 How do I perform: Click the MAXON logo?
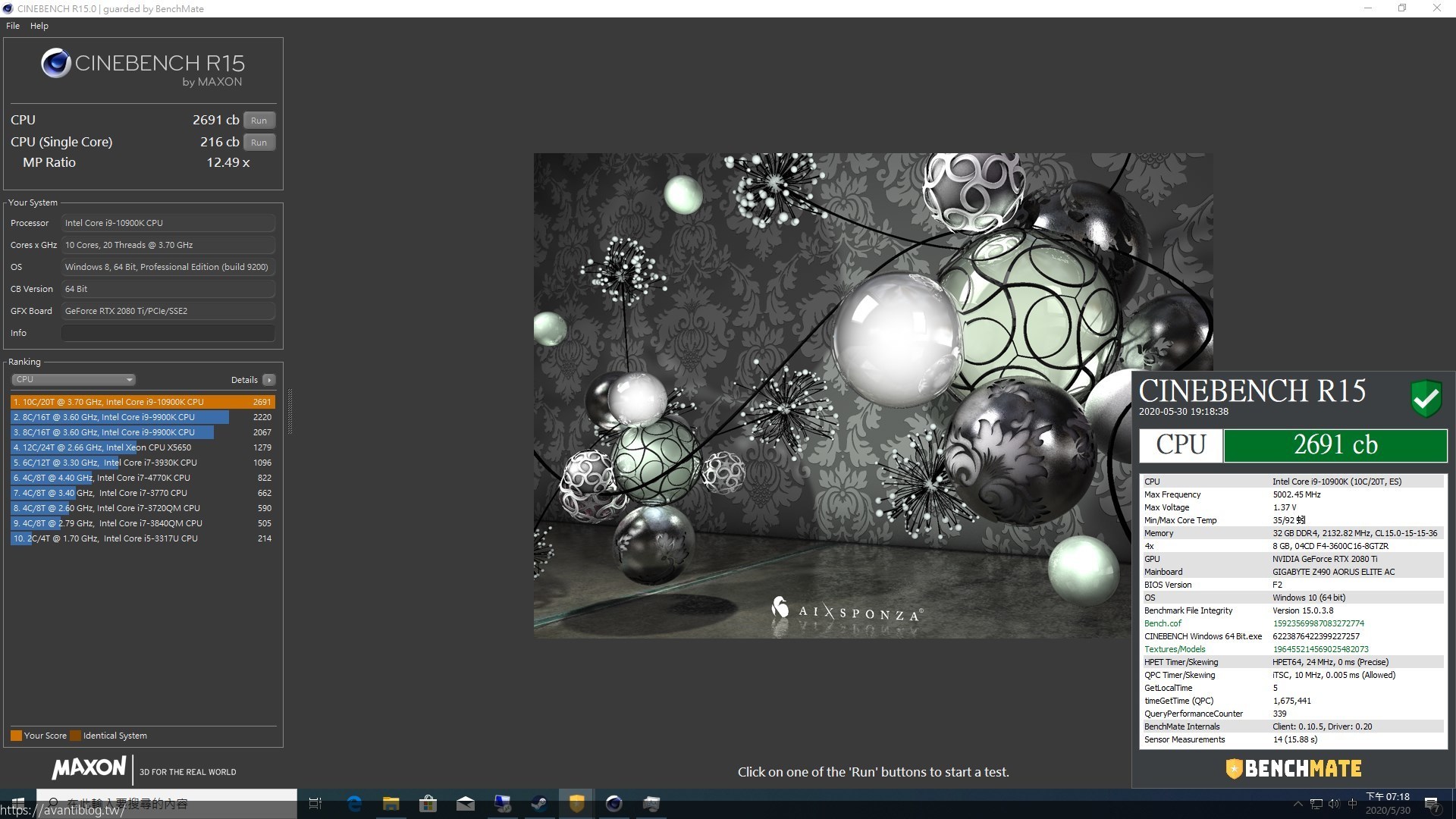[89, 768]
